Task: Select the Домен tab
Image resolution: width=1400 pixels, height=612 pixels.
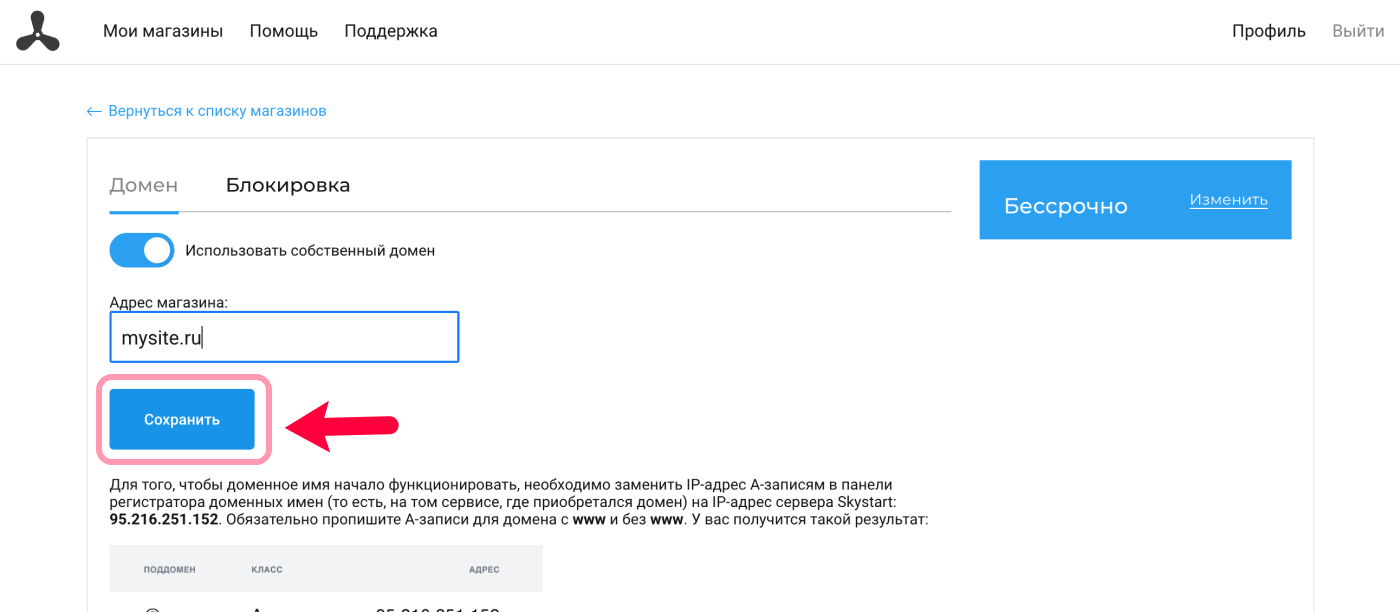Action: click(x=144, y=185)
